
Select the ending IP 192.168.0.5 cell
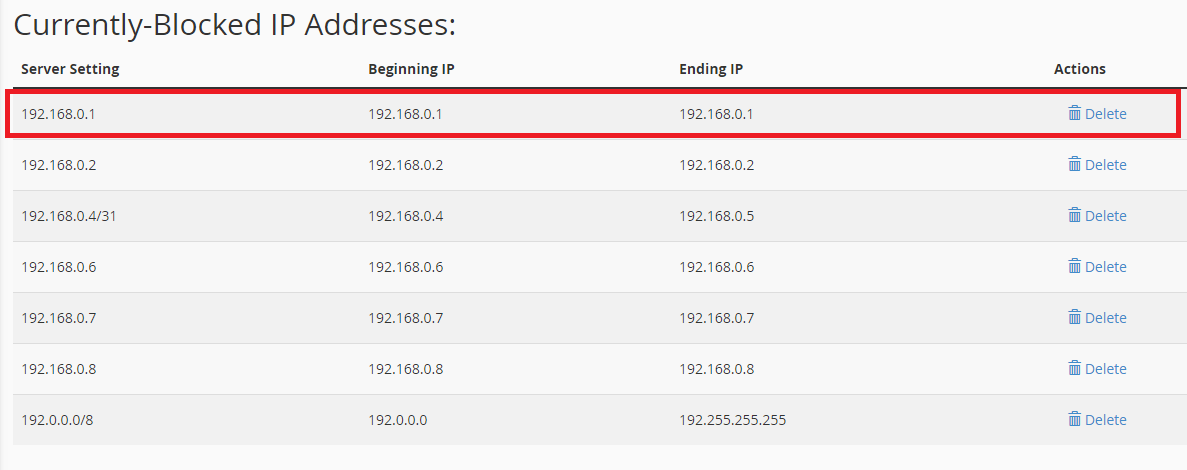click(x=716, y=216)
